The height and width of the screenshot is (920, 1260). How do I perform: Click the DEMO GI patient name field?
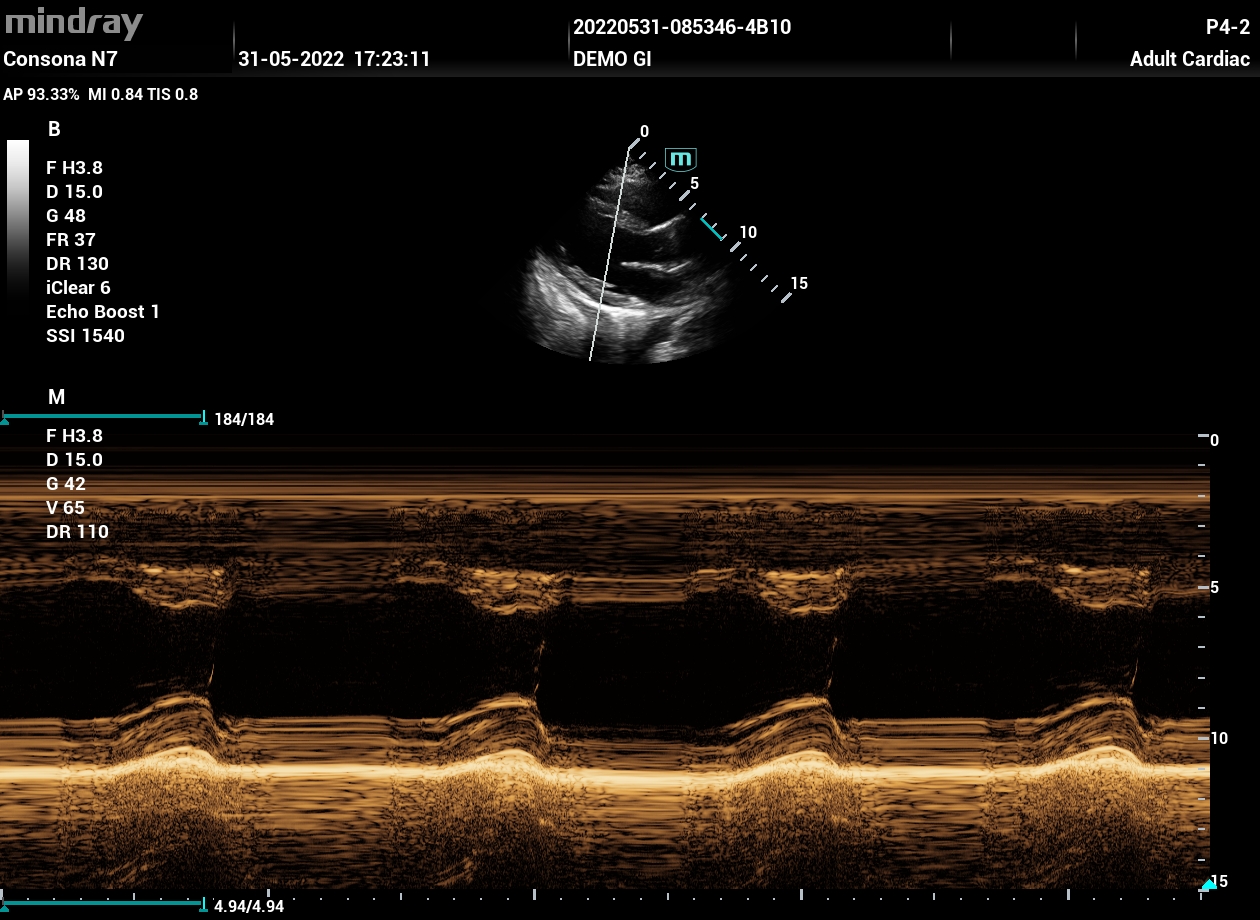tap(612, 59)
